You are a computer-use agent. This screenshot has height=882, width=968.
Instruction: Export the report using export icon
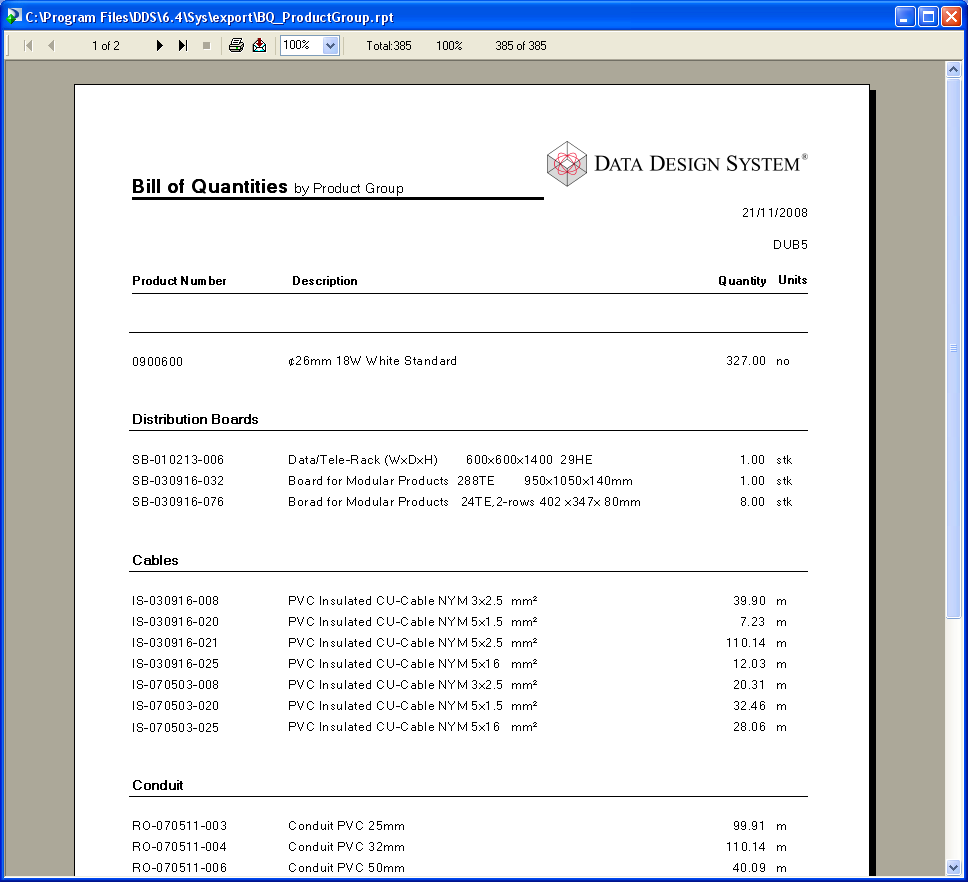coord(259,45)
